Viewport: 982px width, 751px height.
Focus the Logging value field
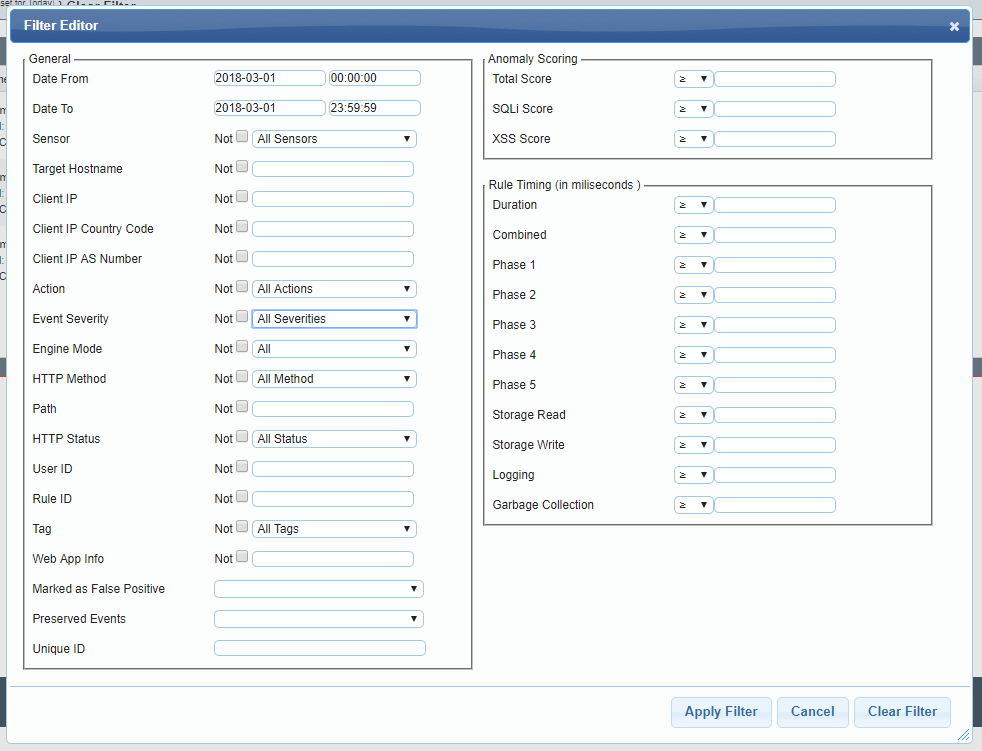(775, 475)
